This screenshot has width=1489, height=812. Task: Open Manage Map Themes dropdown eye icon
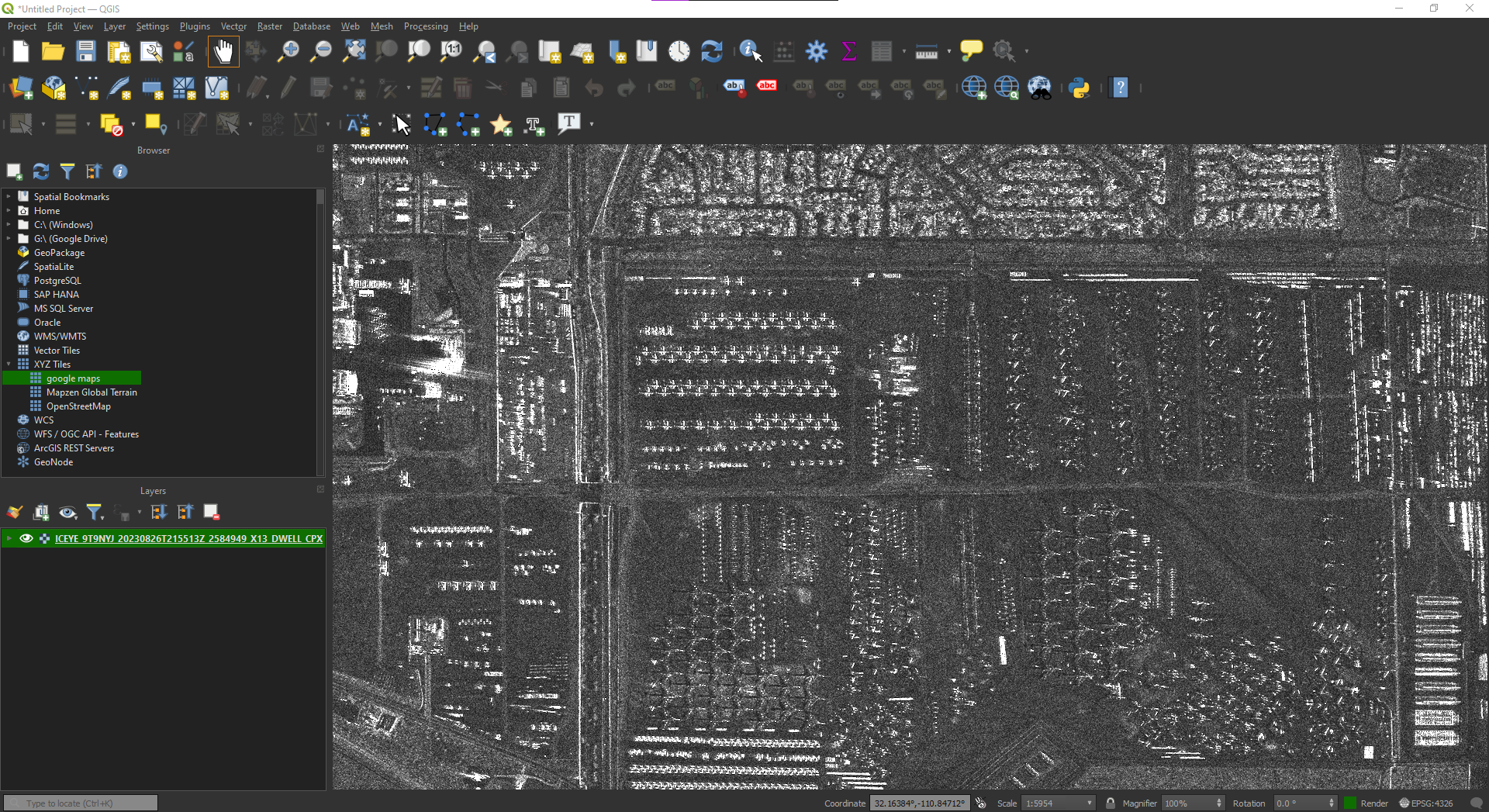(x=68, y=512)
